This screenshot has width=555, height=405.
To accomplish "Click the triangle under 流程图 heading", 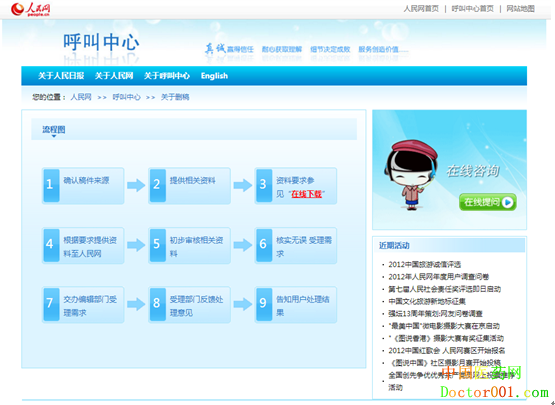I will 54,136.
